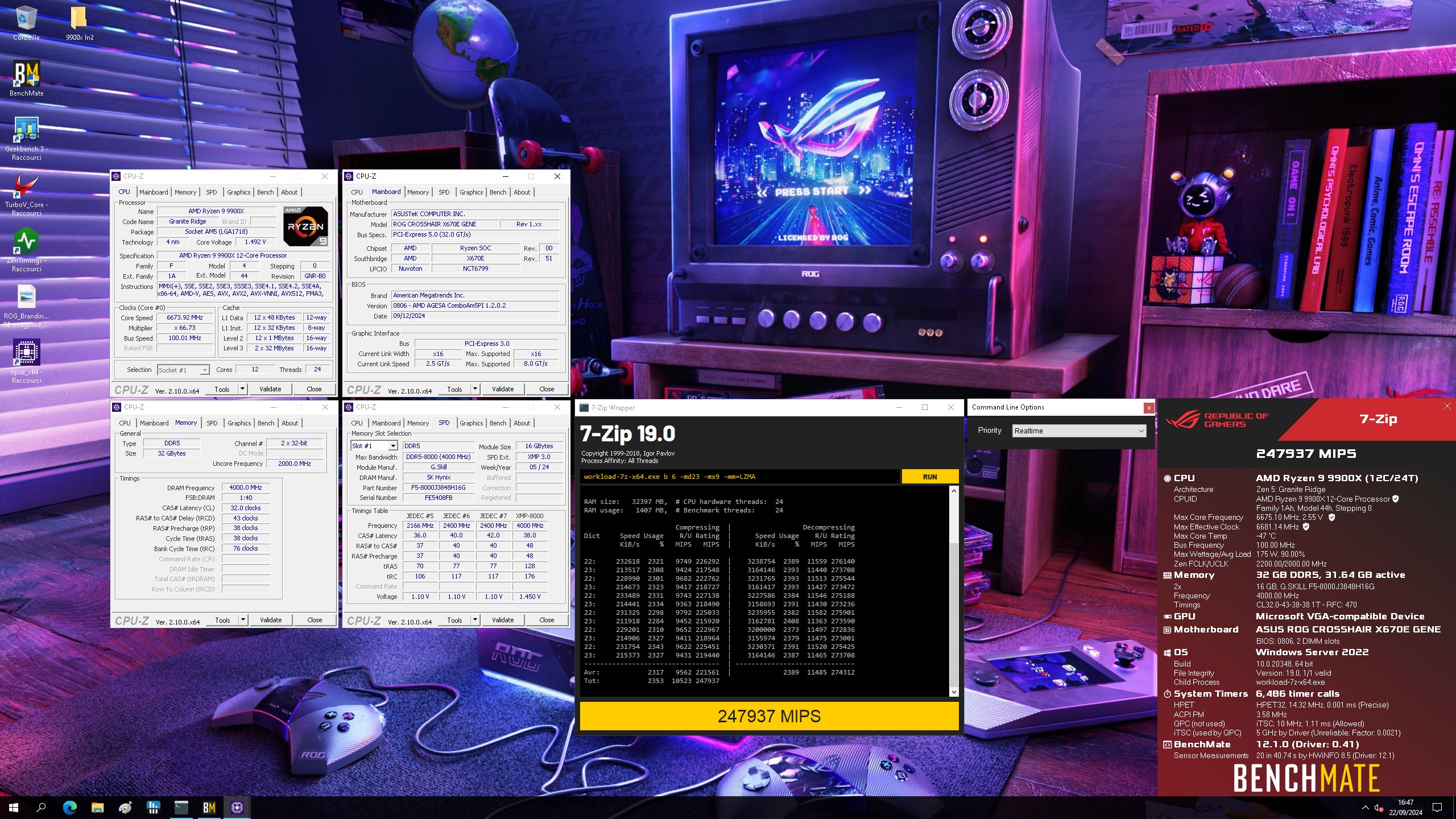Switch to CPU-Z via its taskbar icon
Screen dimensions: 1456x819
click(237, 807)
